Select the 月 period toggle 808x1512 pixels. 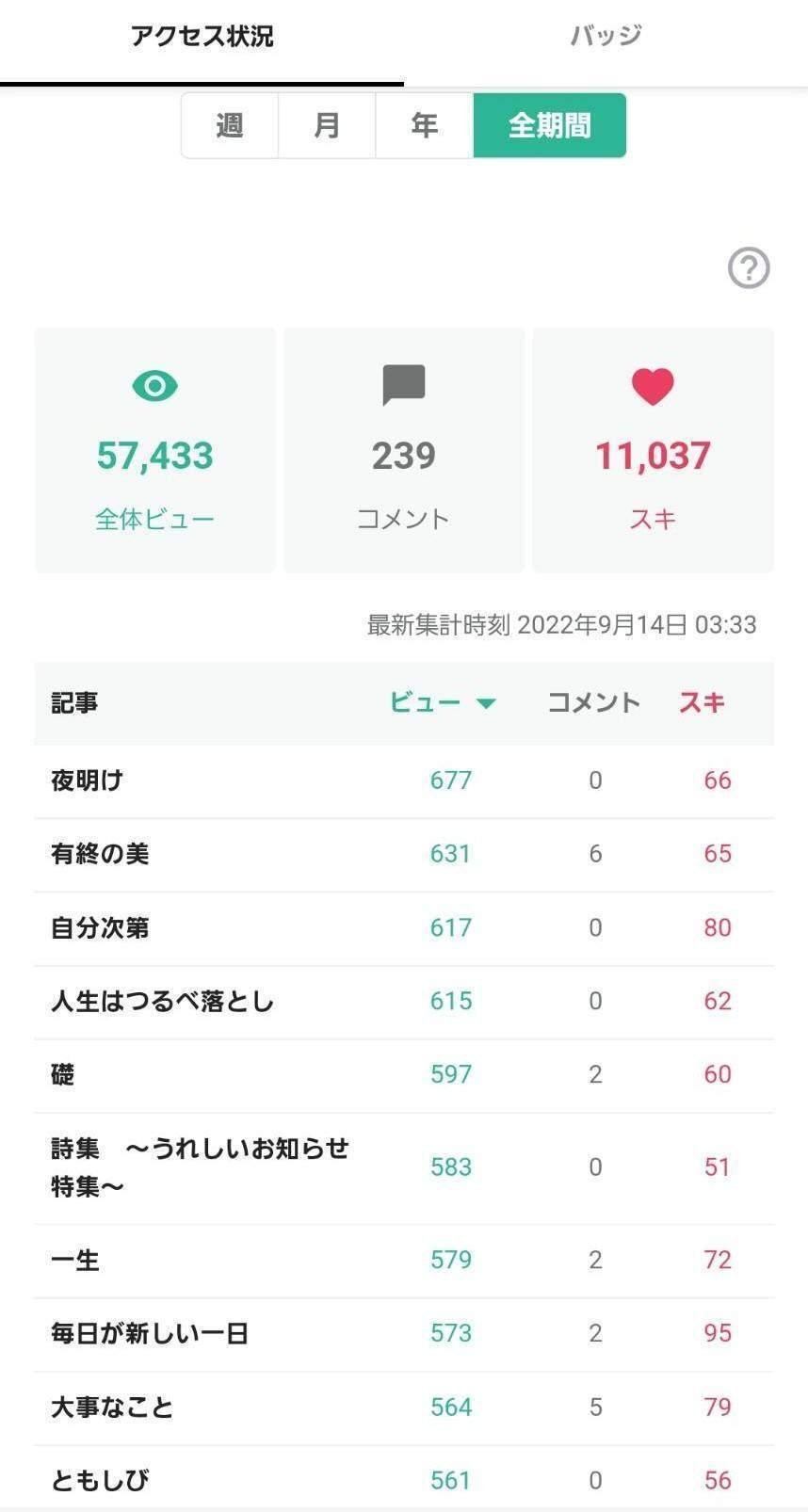pyautogui.click(x=327, y=125)
